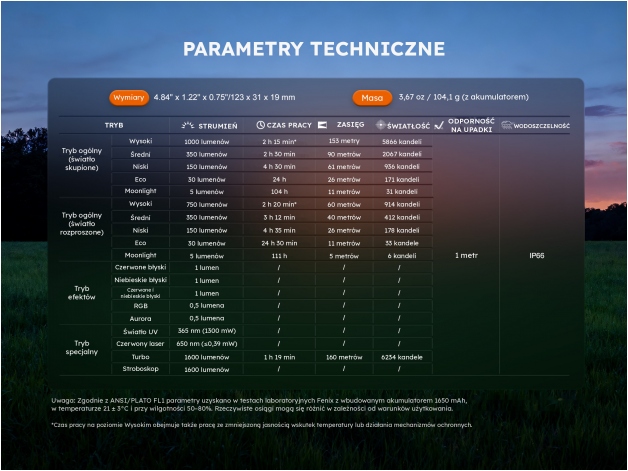Click the TRYB column header

coord(114,125)
